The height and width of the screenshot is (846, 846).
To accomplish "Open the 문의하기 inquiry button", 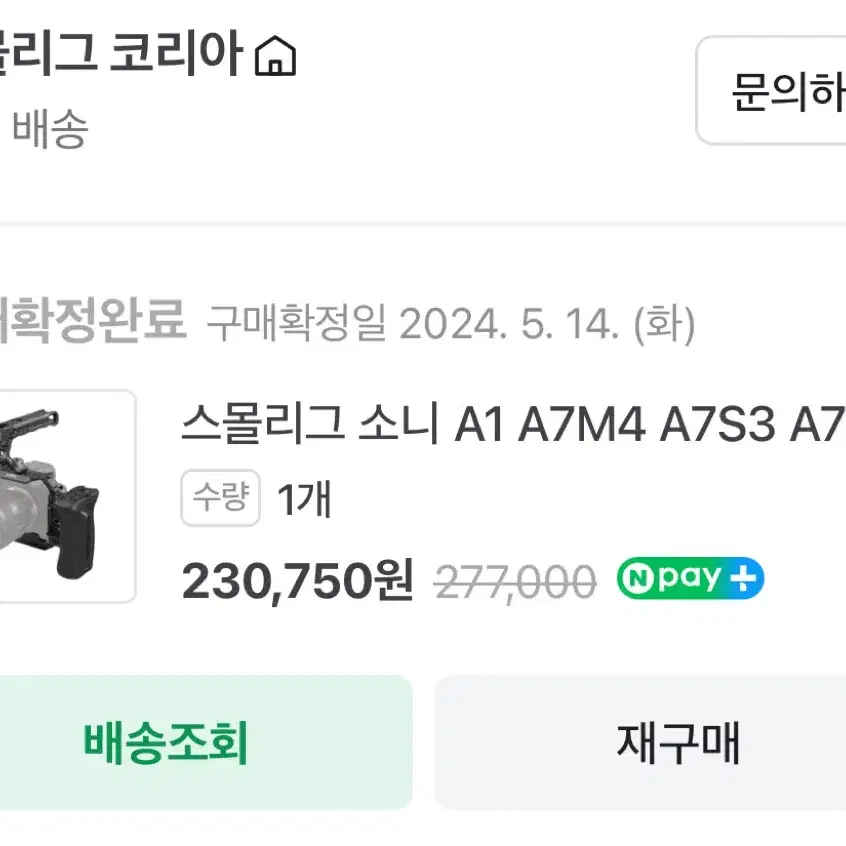I will click(x=771, y=91).
